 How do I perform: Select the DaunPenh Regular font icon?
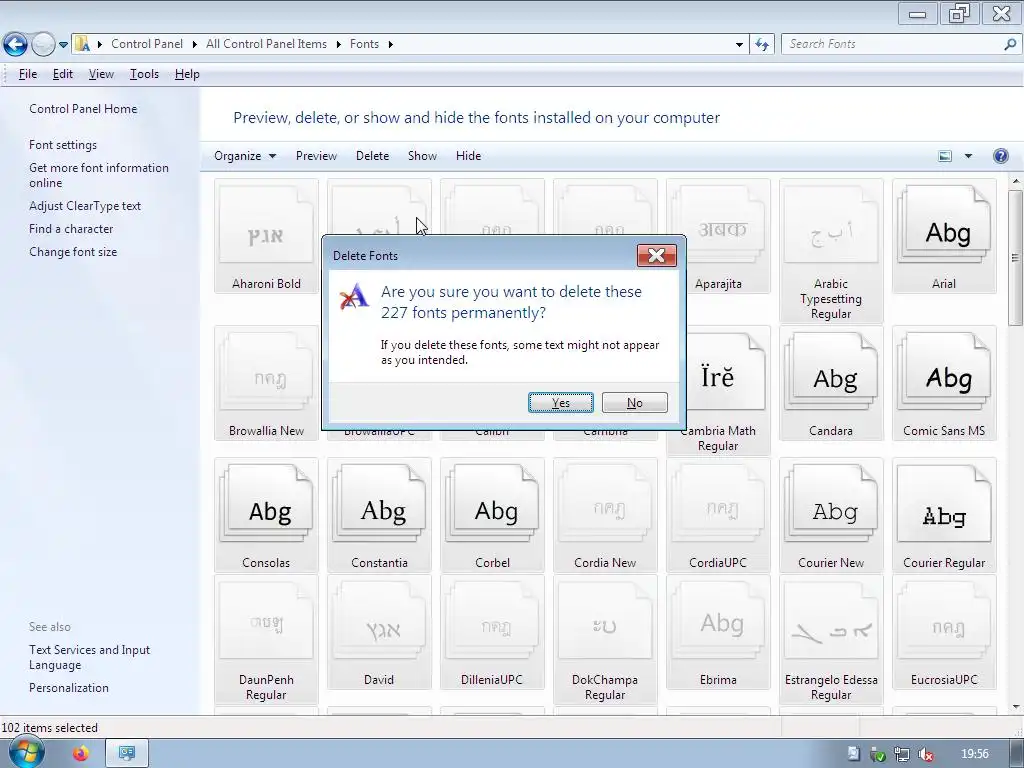[x=266, y=639]
